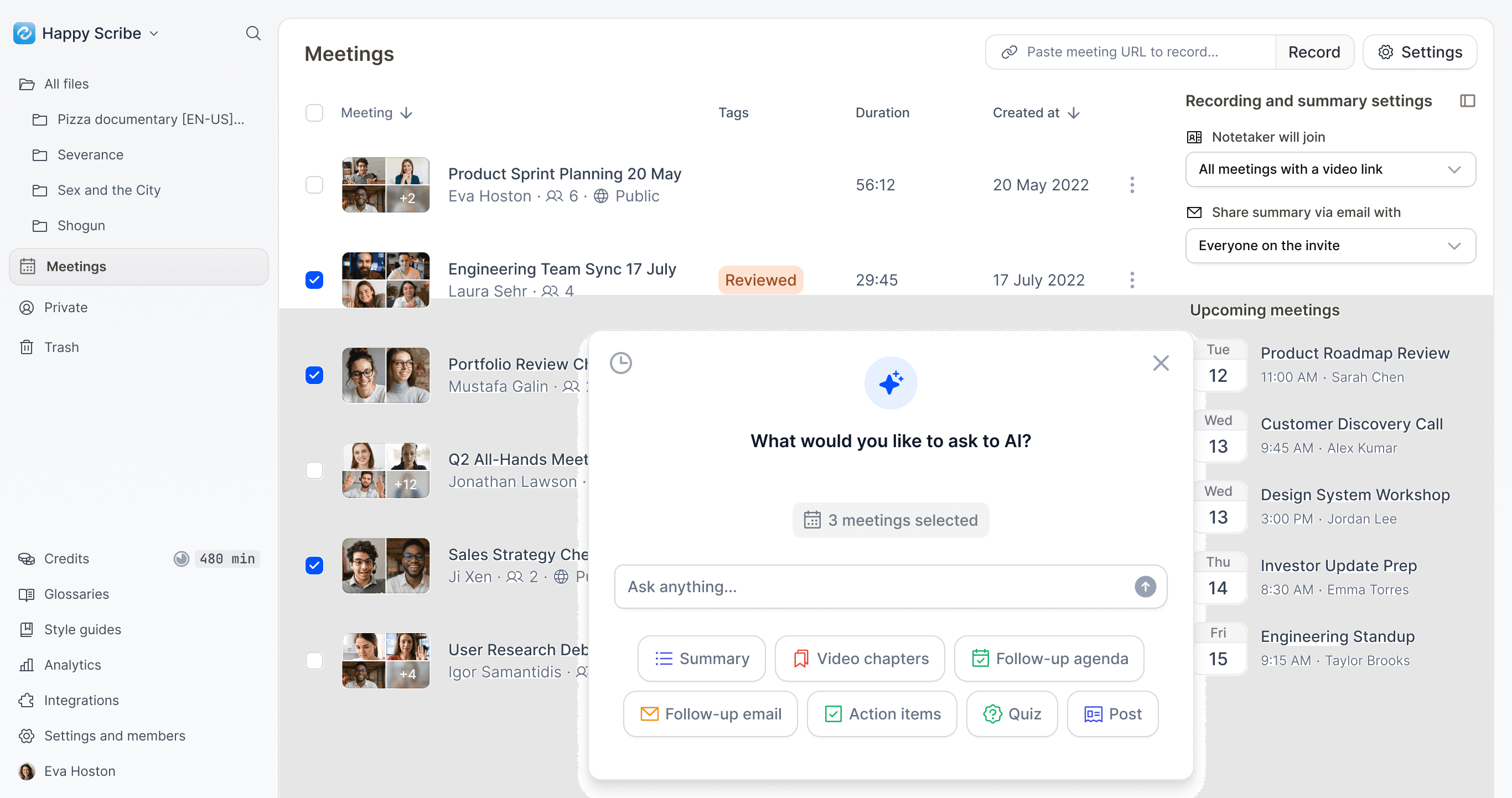Check the Product Sprint Planning meeting checkbox

click(314, 185)
